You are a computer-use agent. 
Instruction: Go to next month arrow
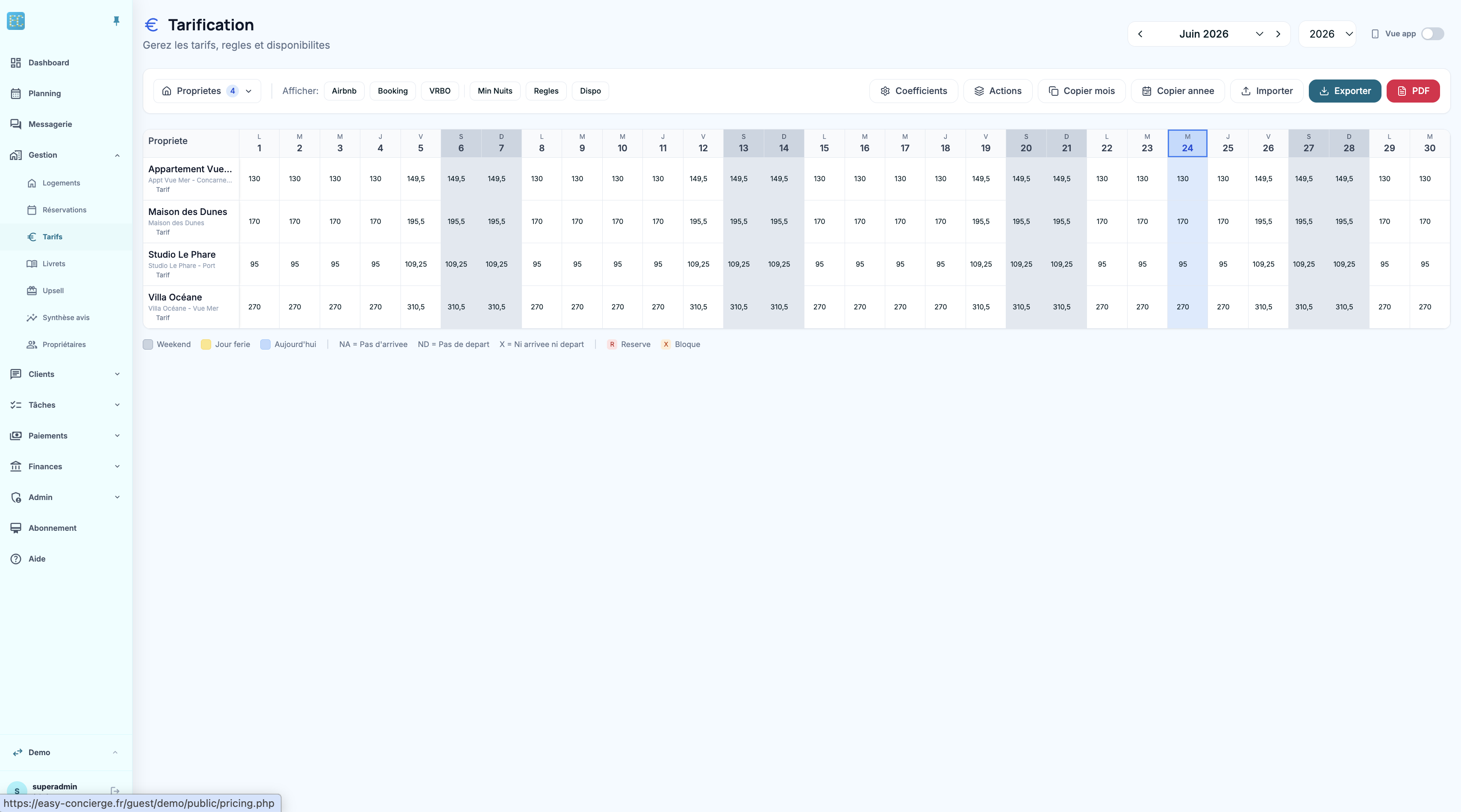pyautogui.click(x=1278, y=34)
